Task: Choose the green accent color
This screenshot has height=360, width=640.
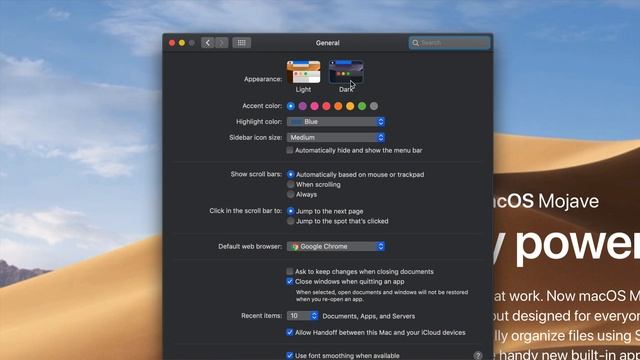Action: [362, 106]
